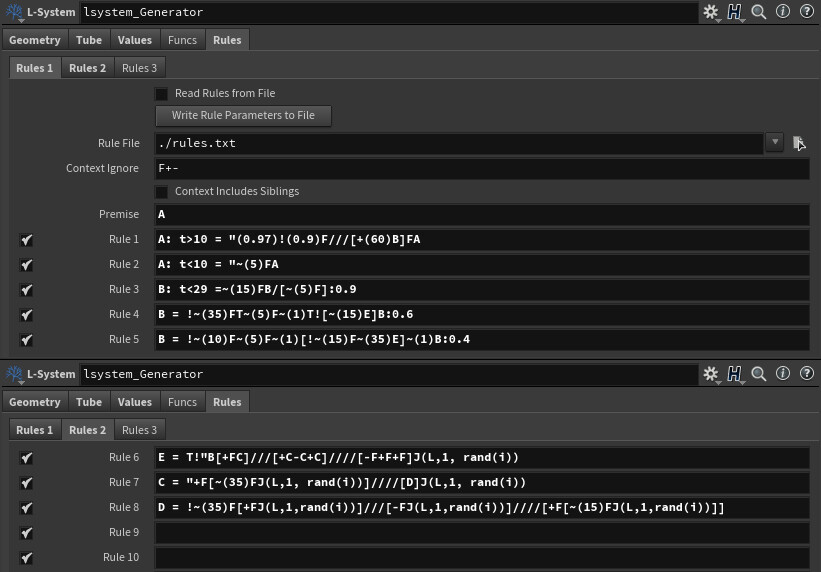The image size is (821, 572).
Task: Click the Context Ignore field
Action: point(482,169)
